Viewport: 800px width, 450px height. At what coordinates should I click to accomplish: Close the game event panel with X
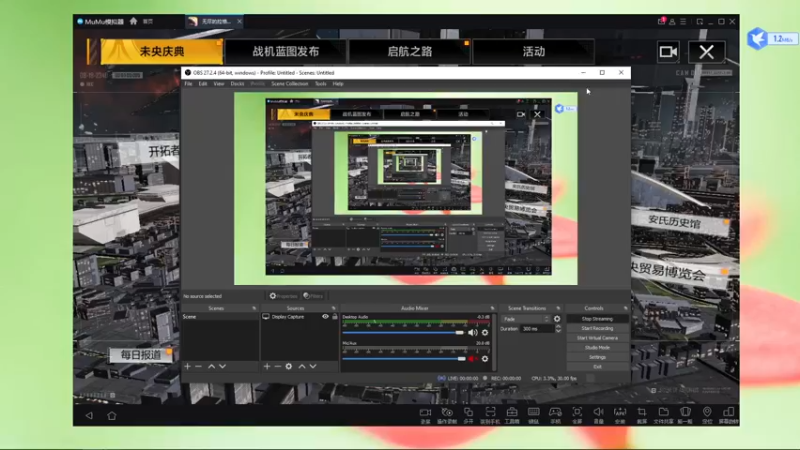coord(707,52)
